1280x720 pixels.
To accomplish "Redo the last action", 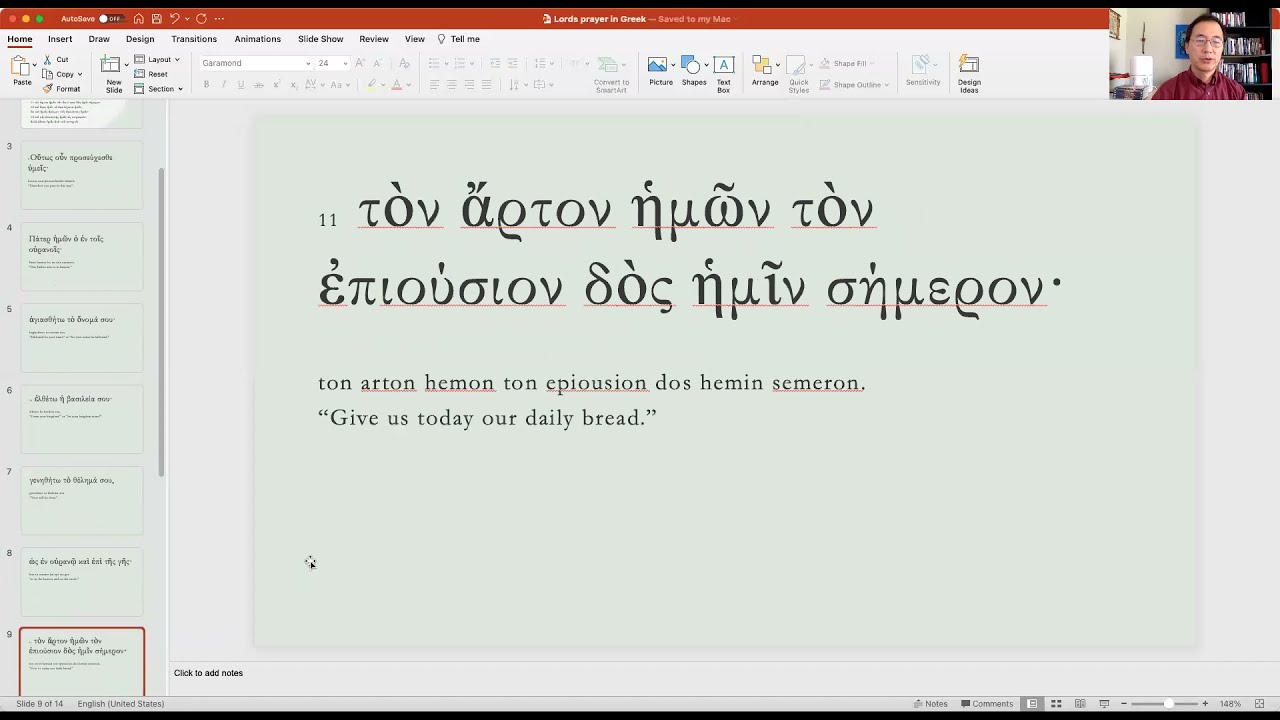I will click(x=201, y=18).
